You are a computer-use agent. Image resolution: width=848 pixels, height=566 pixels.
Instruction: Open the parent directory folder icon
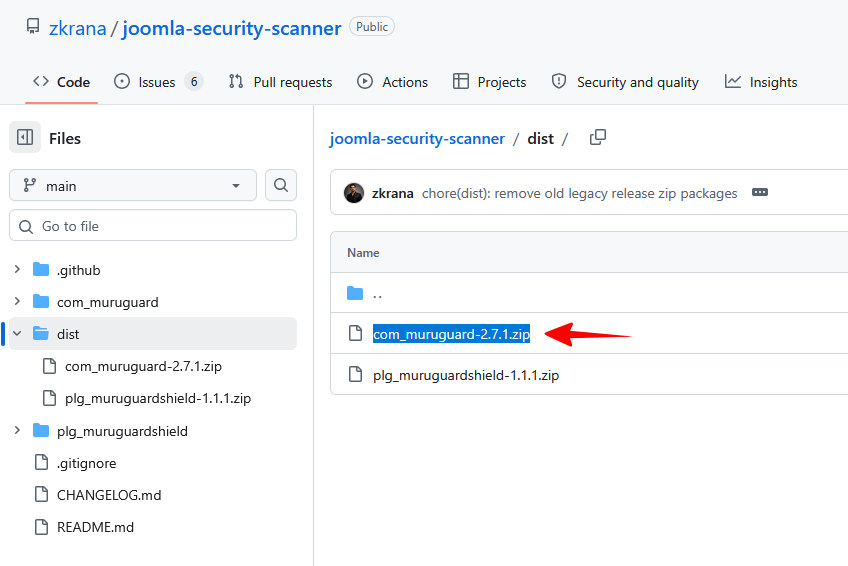(x=355, y=294)
